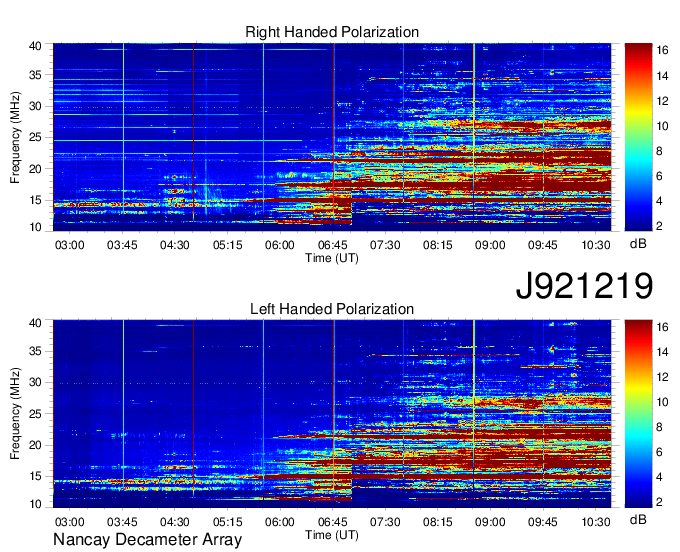Click the 07:30 time tick on Left Handed plot
Screen dimensions: 680x552
pos(385,522)
